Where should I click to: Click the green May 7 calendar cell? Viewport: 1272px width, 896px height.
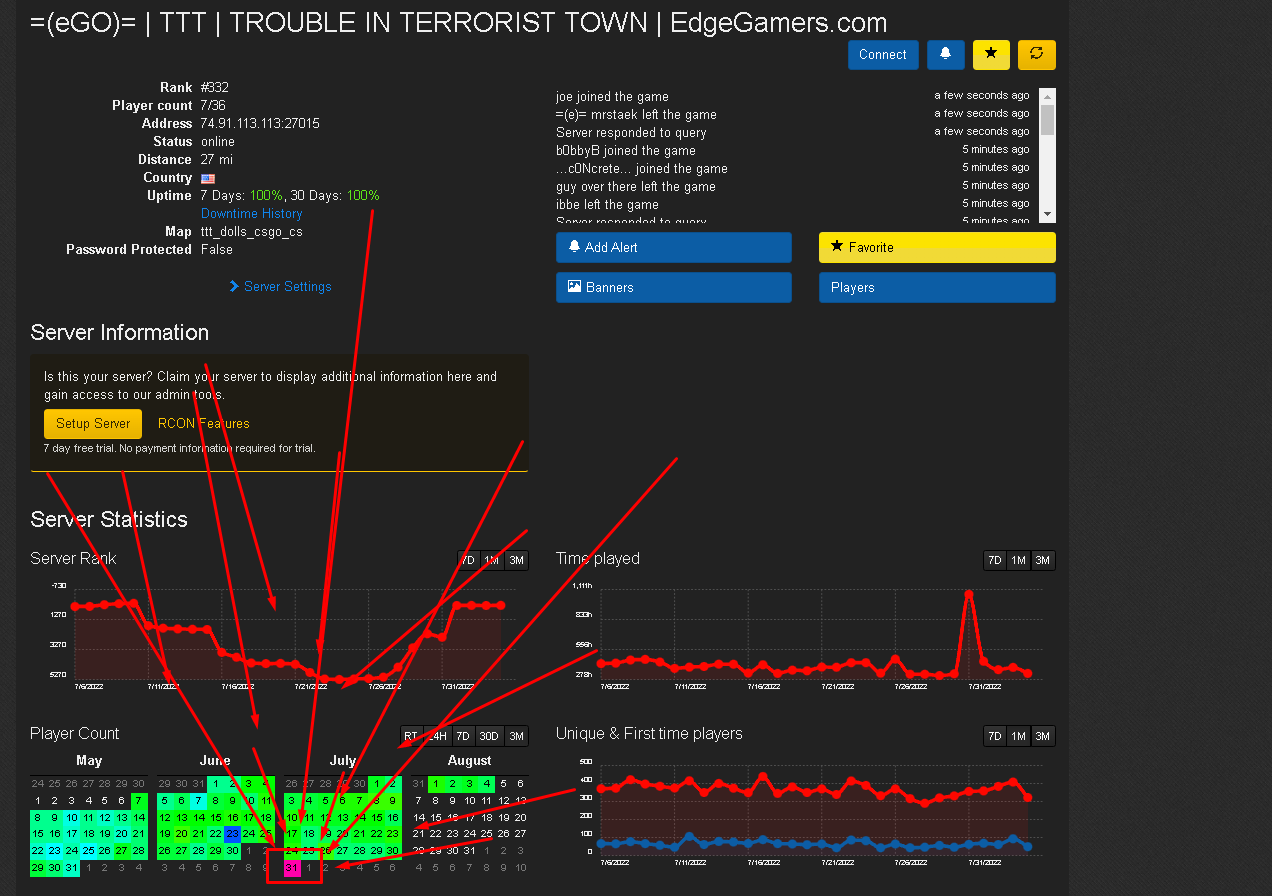tap(139, 800)
